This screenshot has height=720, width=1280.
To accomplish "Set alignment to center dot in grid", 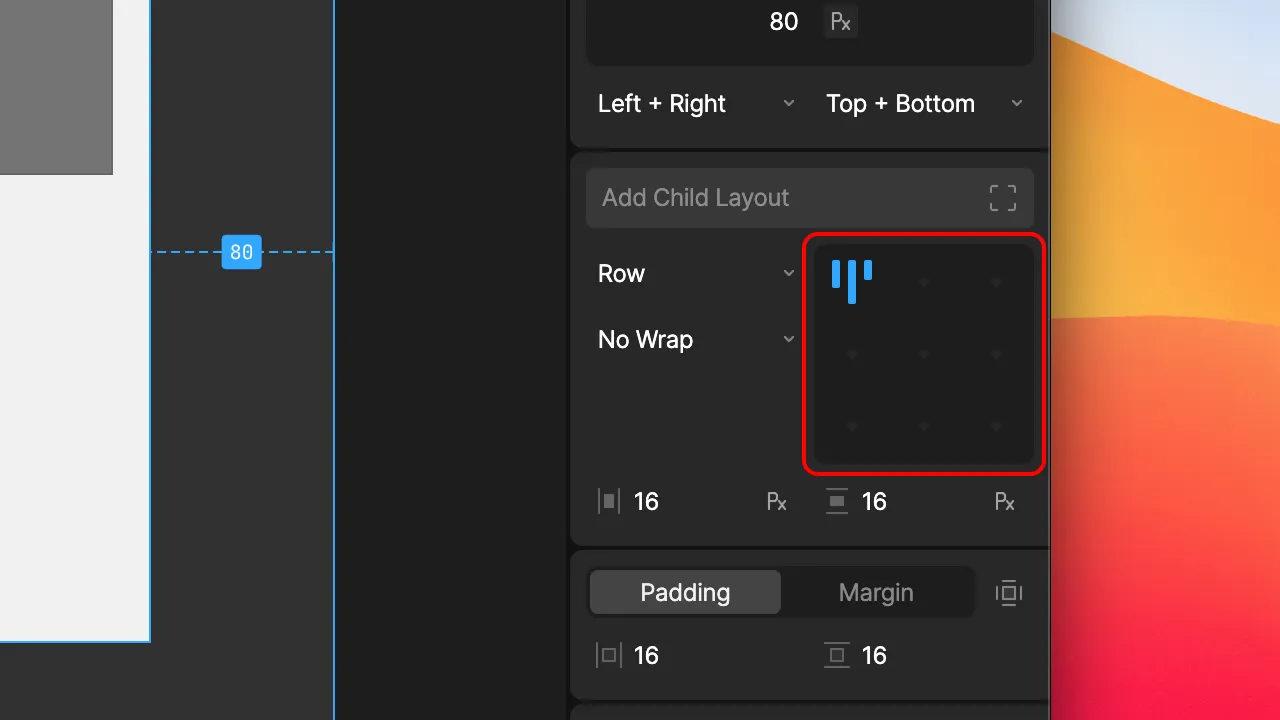I will pyautogui.click(x=924, y=354).
